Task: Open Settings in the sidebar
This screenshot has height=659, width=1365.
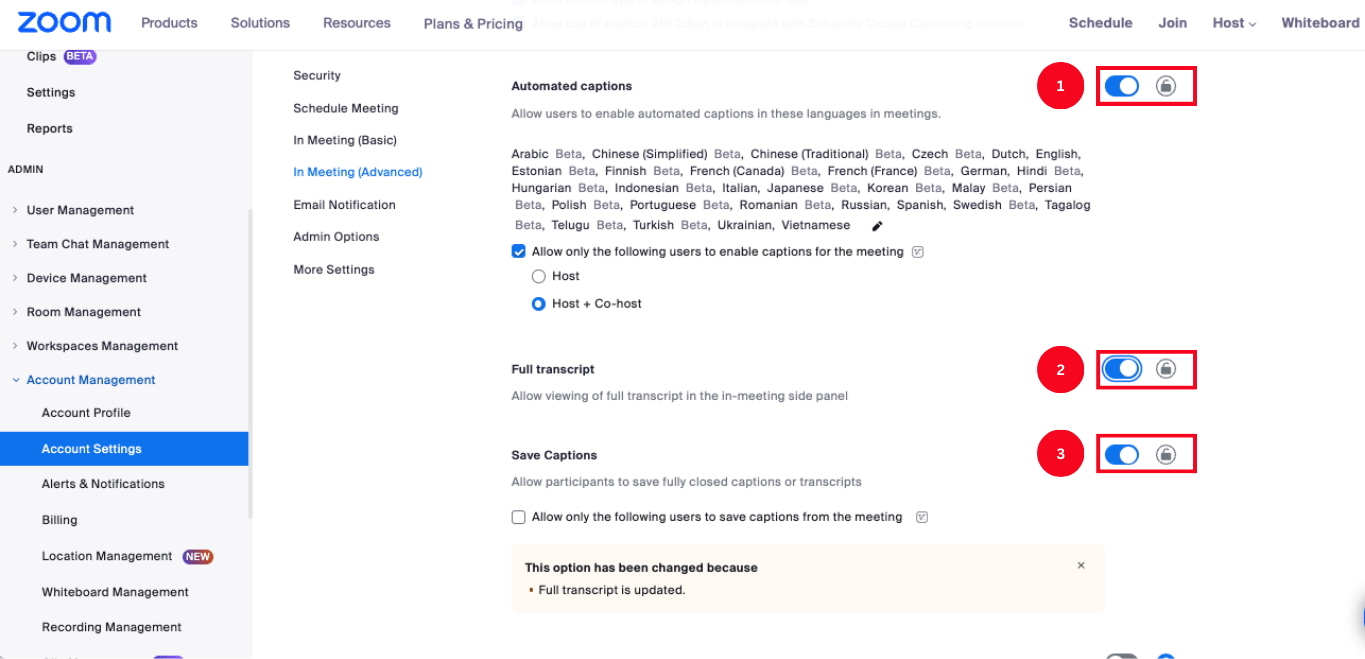Action: [51, 92]
